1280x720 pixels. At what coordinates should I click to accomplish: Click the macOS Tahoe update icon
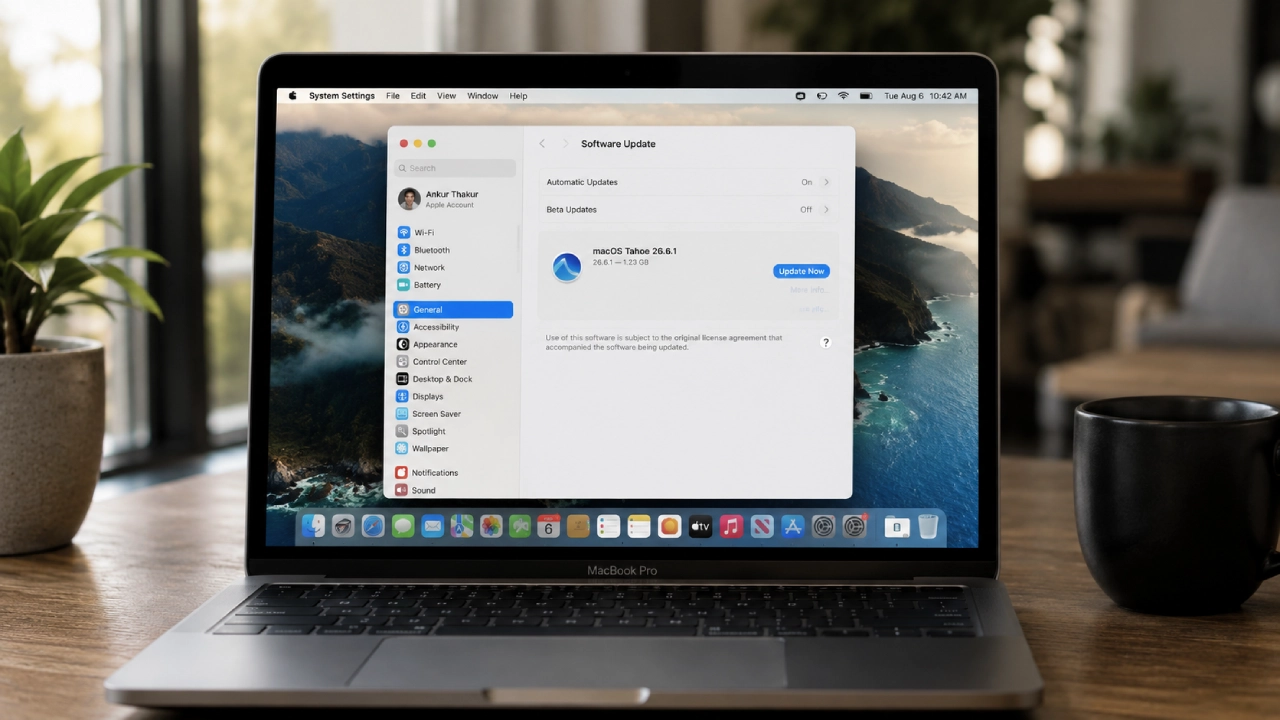coord(567,267)
